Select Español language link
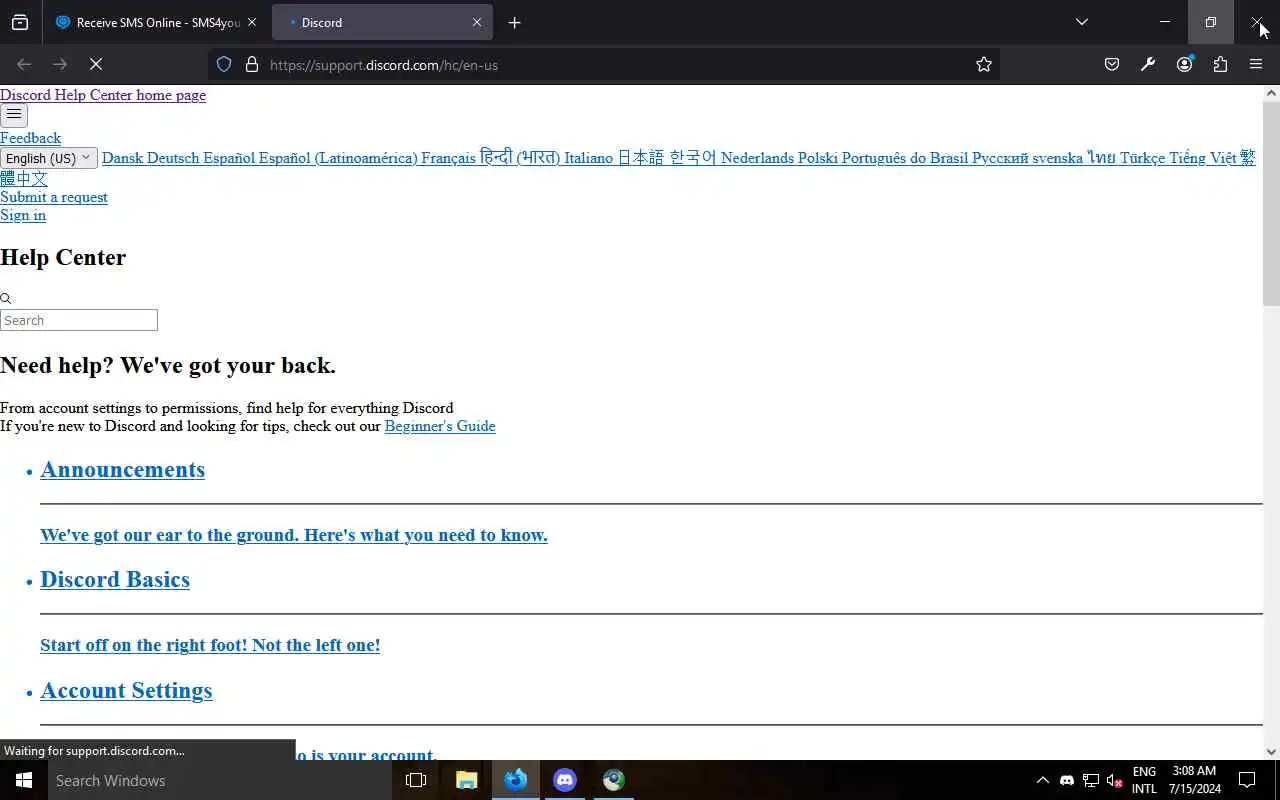Screen dimensions: 1280x800 click(x=229, y=158)
